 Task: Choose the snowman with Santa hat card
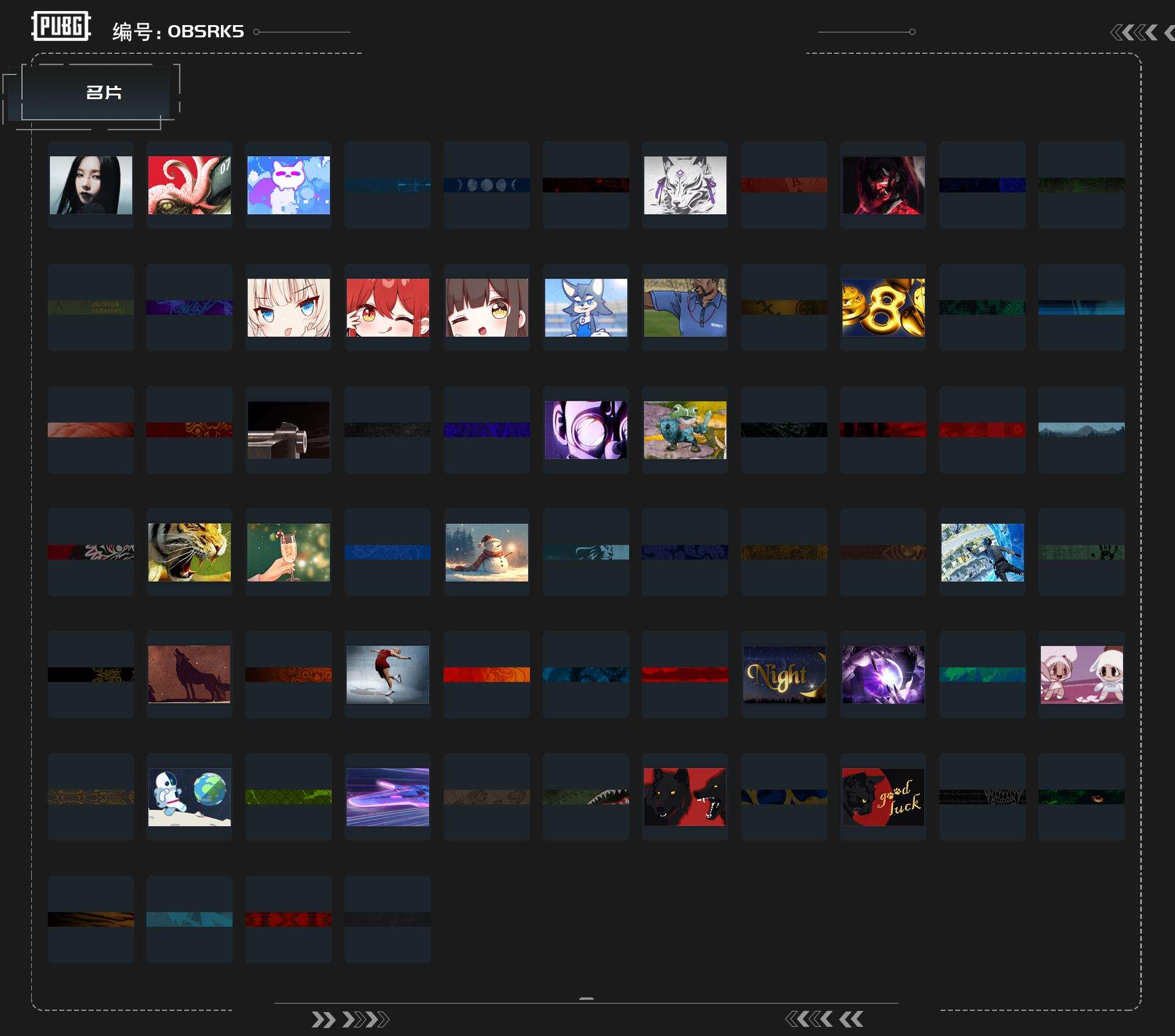[487, 552]
